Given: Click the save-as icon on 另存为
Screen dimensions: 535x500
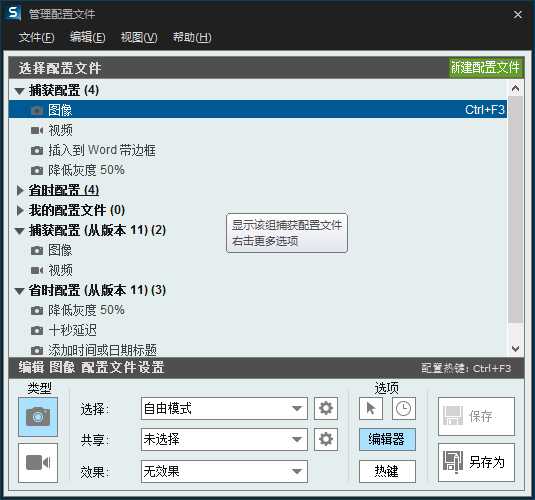Looking at the screenshot, I should pos(453,461).
